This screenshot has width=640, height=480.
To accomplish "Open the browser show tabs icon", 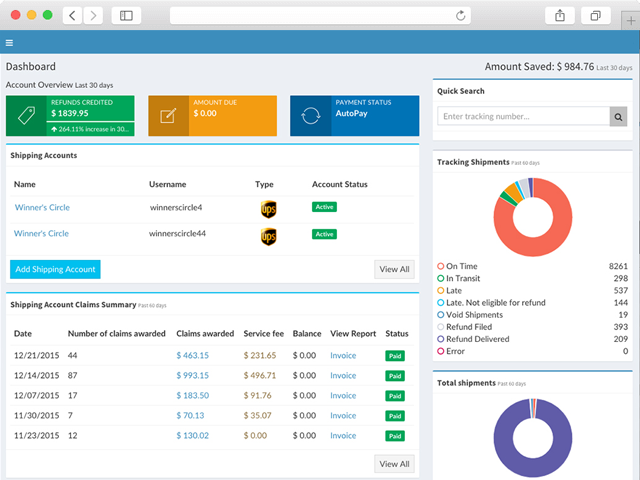I will click(x=596, y=16).
